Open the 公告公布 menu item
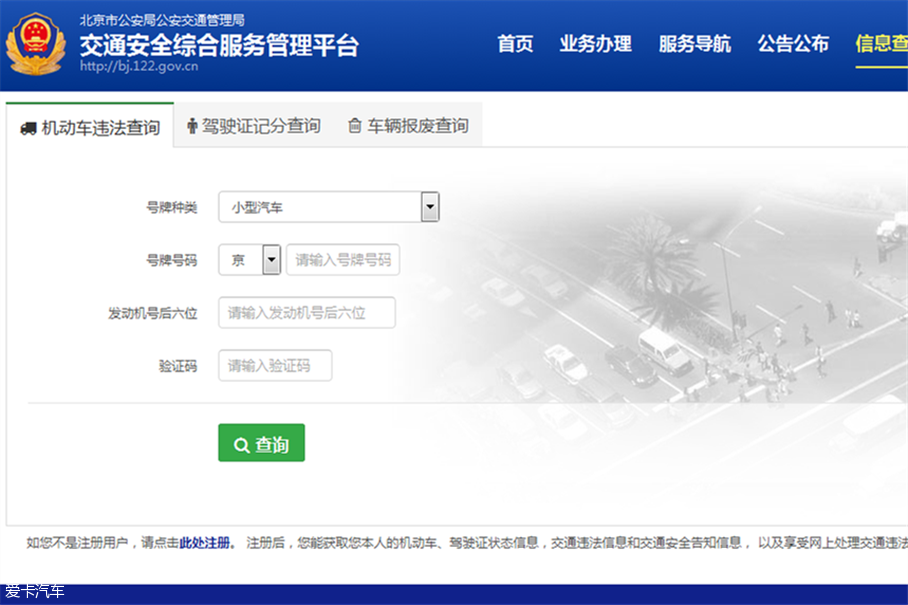The height and width of the screenshot is (605, 908). [793, 44]
